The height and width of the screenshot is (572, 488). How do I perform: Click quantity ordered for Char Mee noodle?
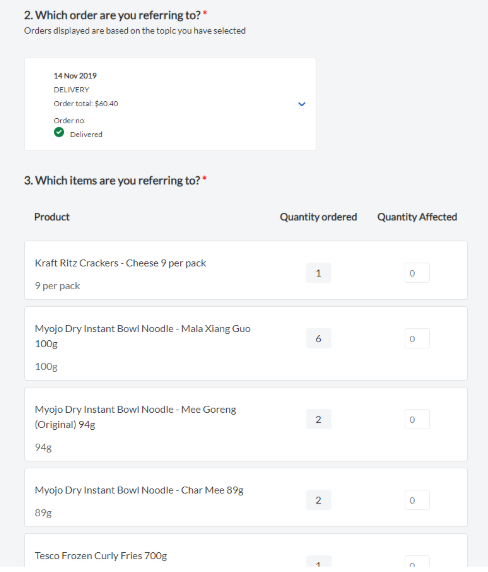pos(318,500)
